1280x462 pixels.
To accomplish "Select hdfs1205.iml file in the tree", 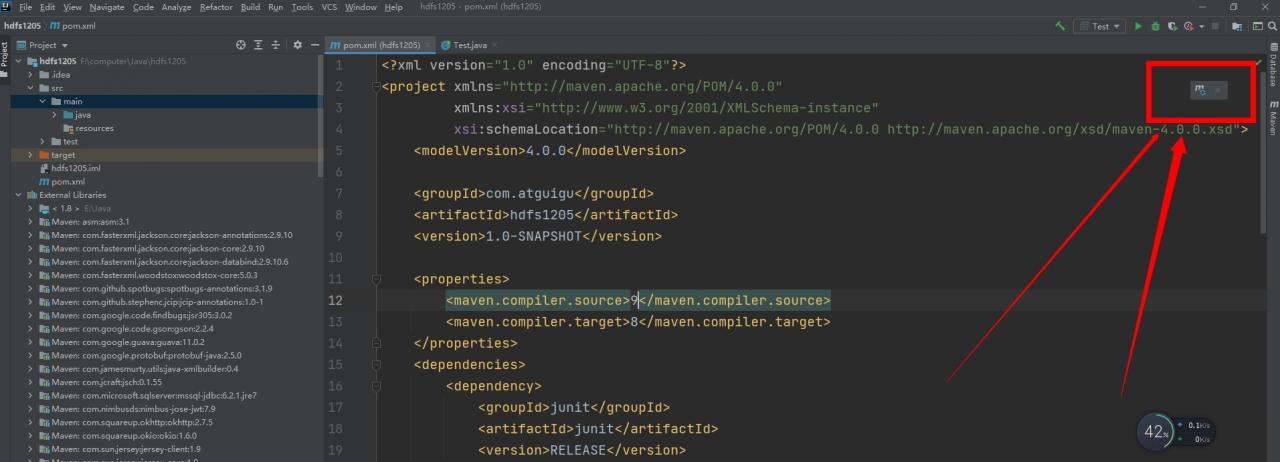I will coord(76,169).
